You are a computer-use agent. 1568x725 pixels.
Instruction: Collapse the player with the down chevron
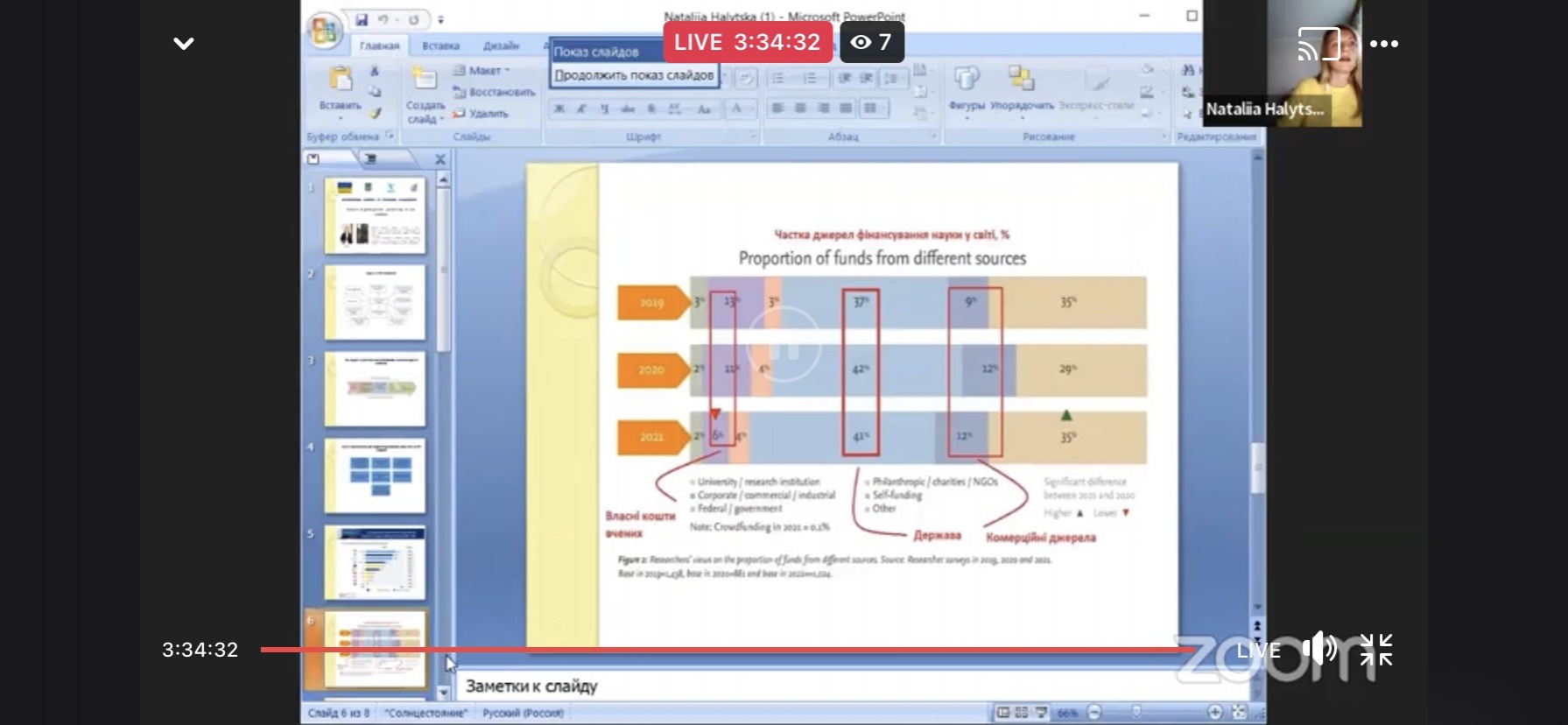[x=184, y=44]
